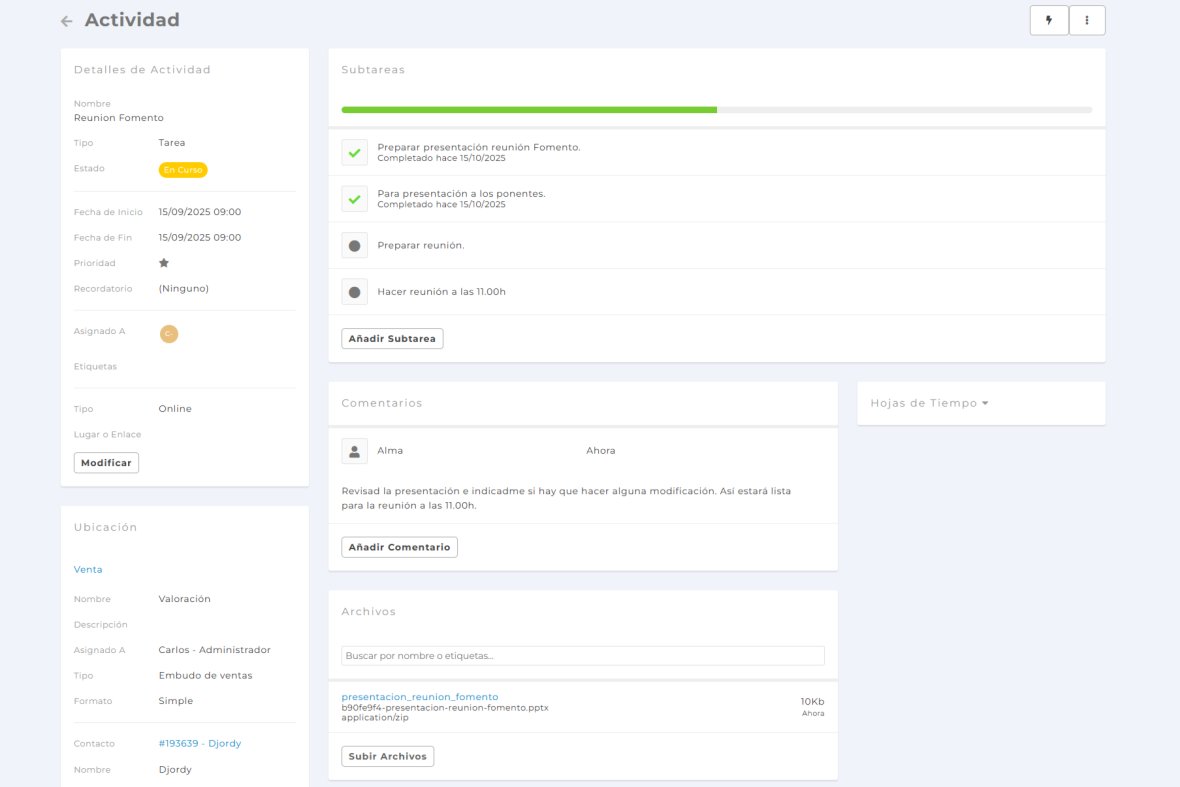
Task: Open the Venta location link
Action: point(88,569)
